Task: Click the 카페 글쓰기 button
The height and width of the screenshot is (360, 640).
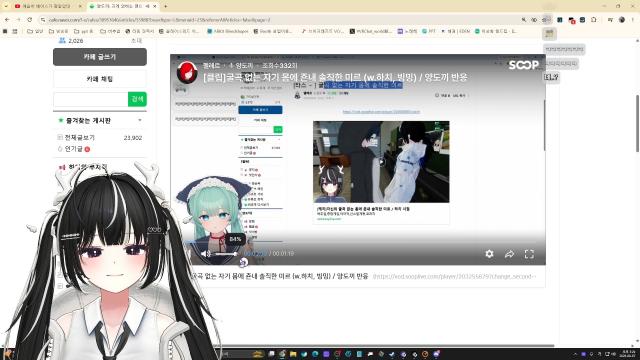Action: pyautogui.click(x=100, y=57)
